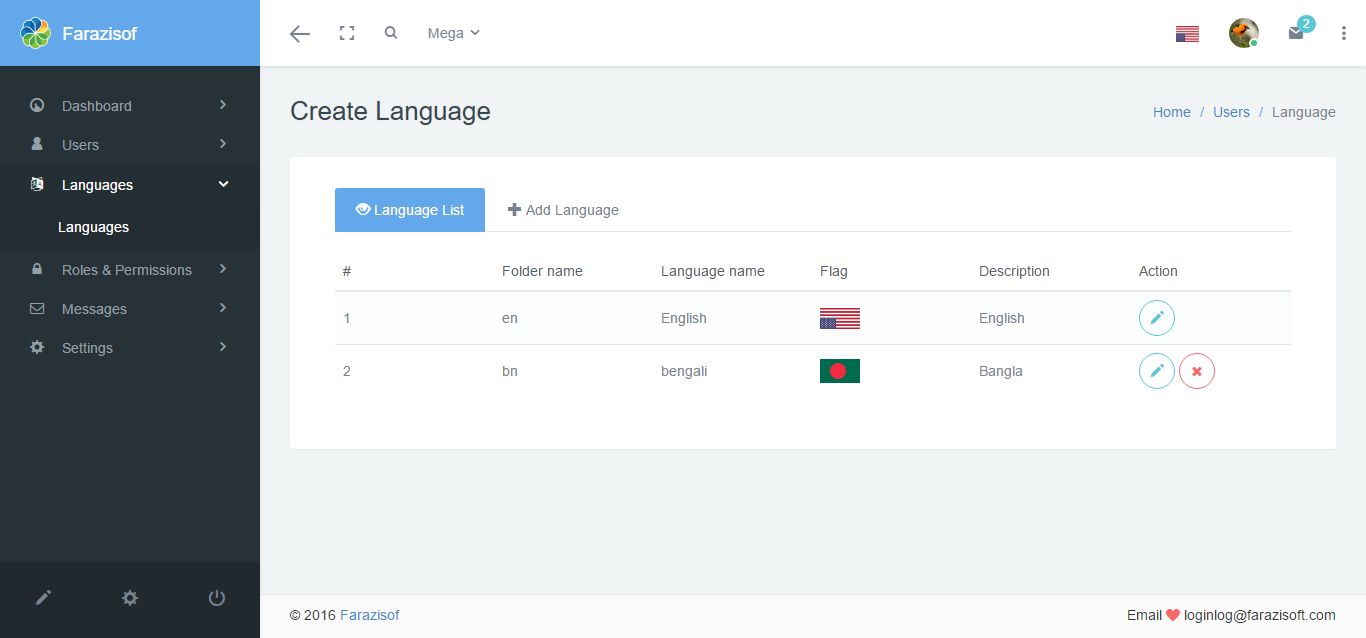Switch to the Add Language tab
Screen dimensions: 1366x638
[x=563, y=210]
